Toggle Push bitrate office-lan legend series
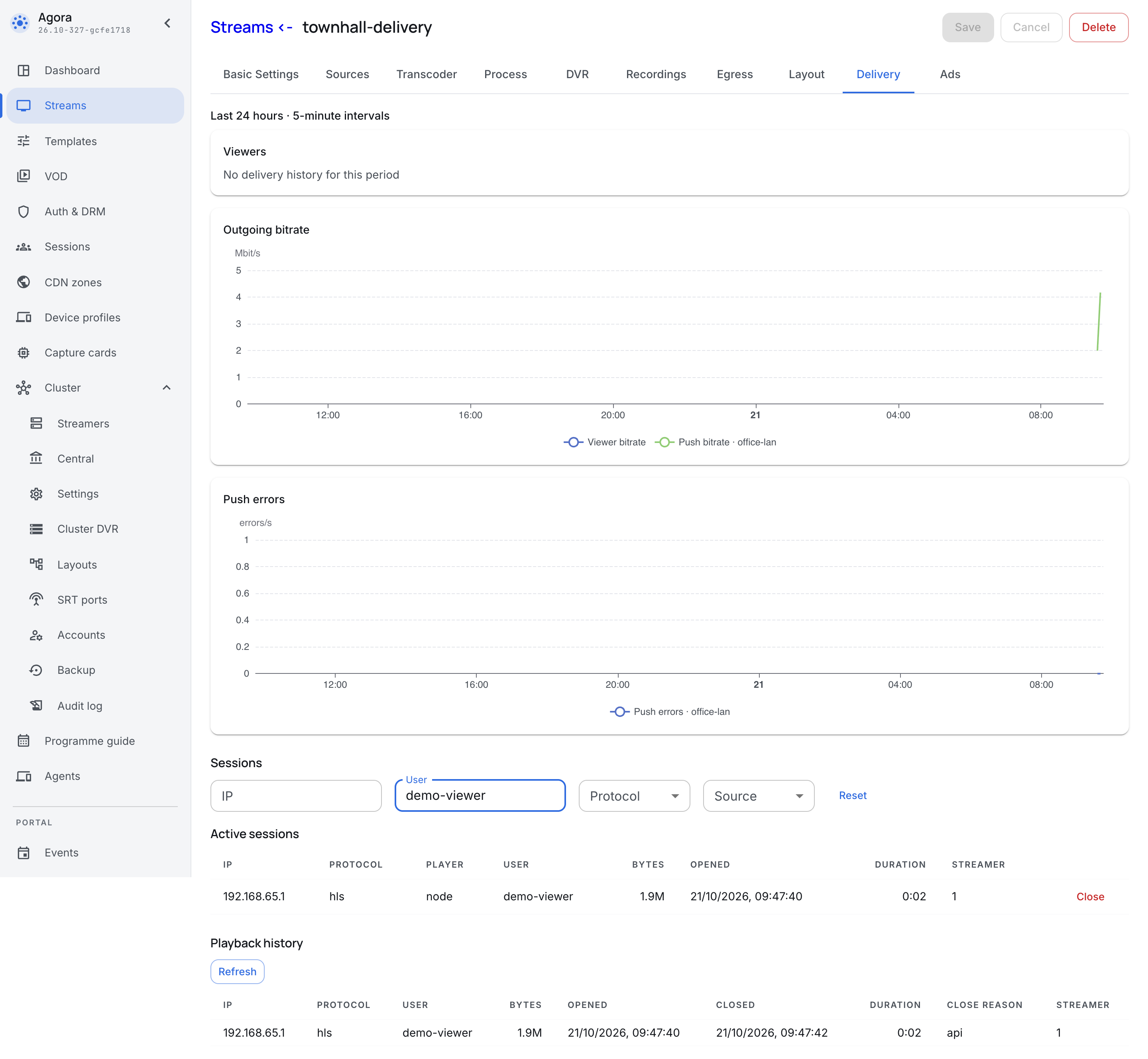Viewport: 1148px width, 1059px height. [x=715, y=443]
